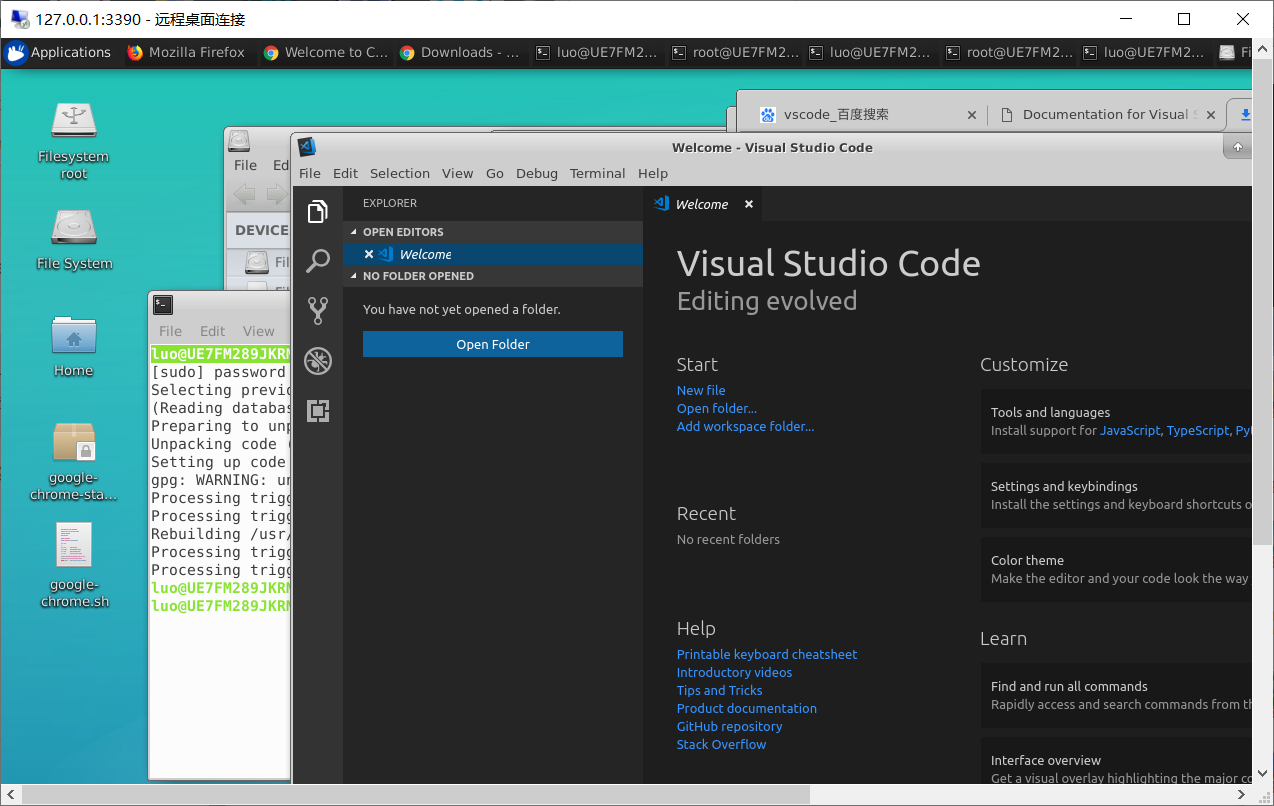Click the terminal window title bar icon
Viewport: 1274px width, 806px height.
coord(163,305)
